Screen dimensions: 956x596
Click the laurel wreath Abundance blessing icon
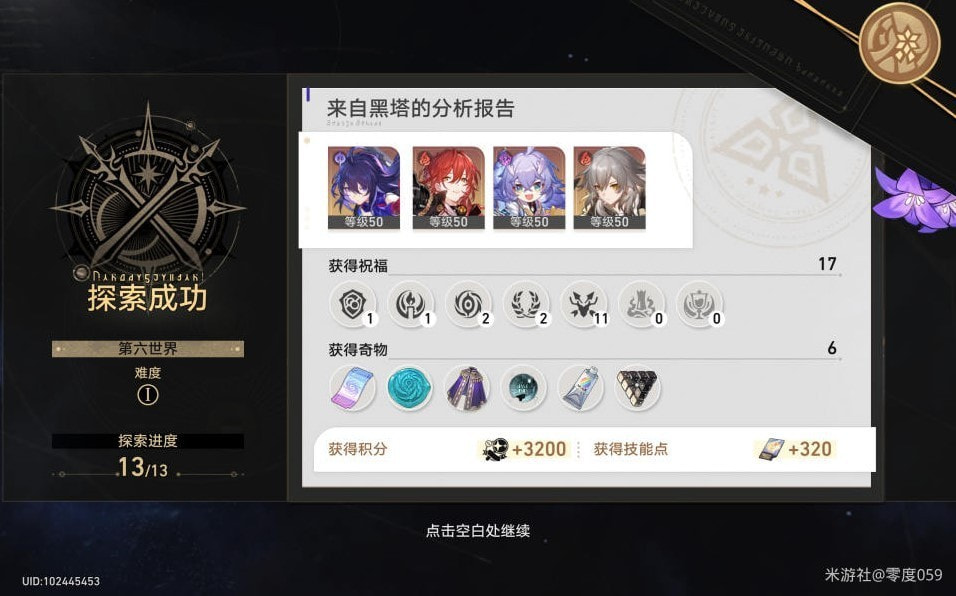tap(526, 304)
